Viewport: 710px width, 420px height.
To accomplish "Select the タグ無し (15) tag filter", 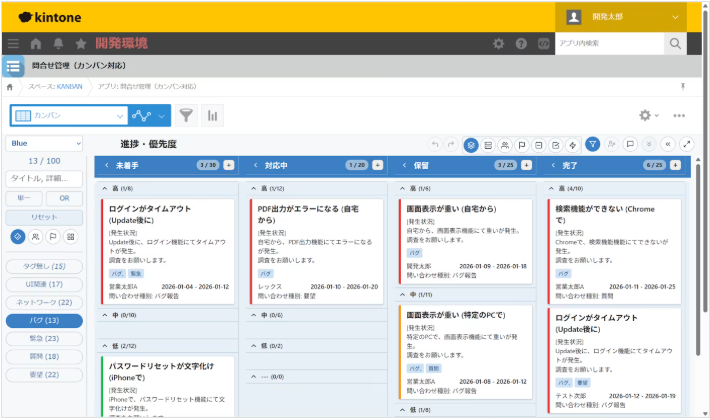I will [x=44, y=266].
